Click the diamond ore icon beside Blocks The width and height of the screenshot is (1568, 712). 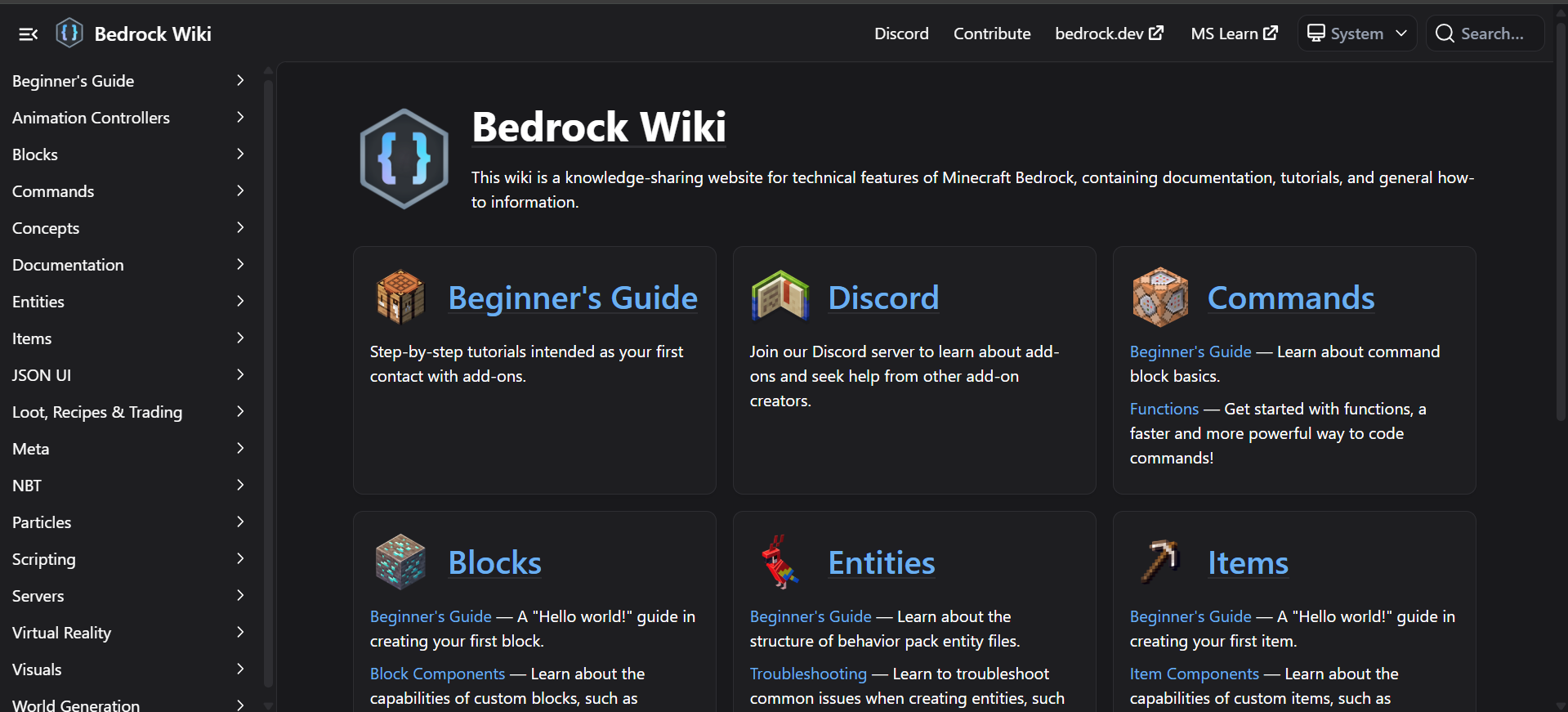pos(400,562)
